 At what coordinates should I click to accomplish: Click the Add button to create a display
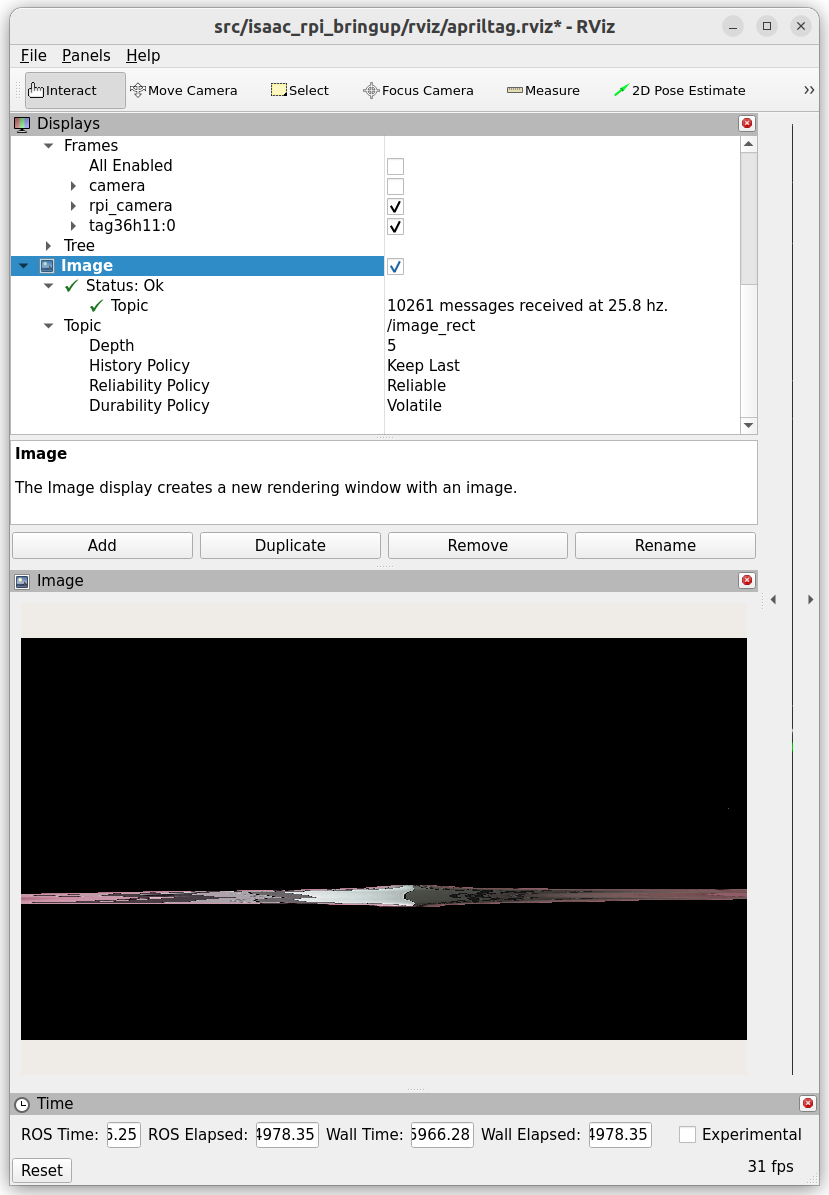[x=101, y=545]
